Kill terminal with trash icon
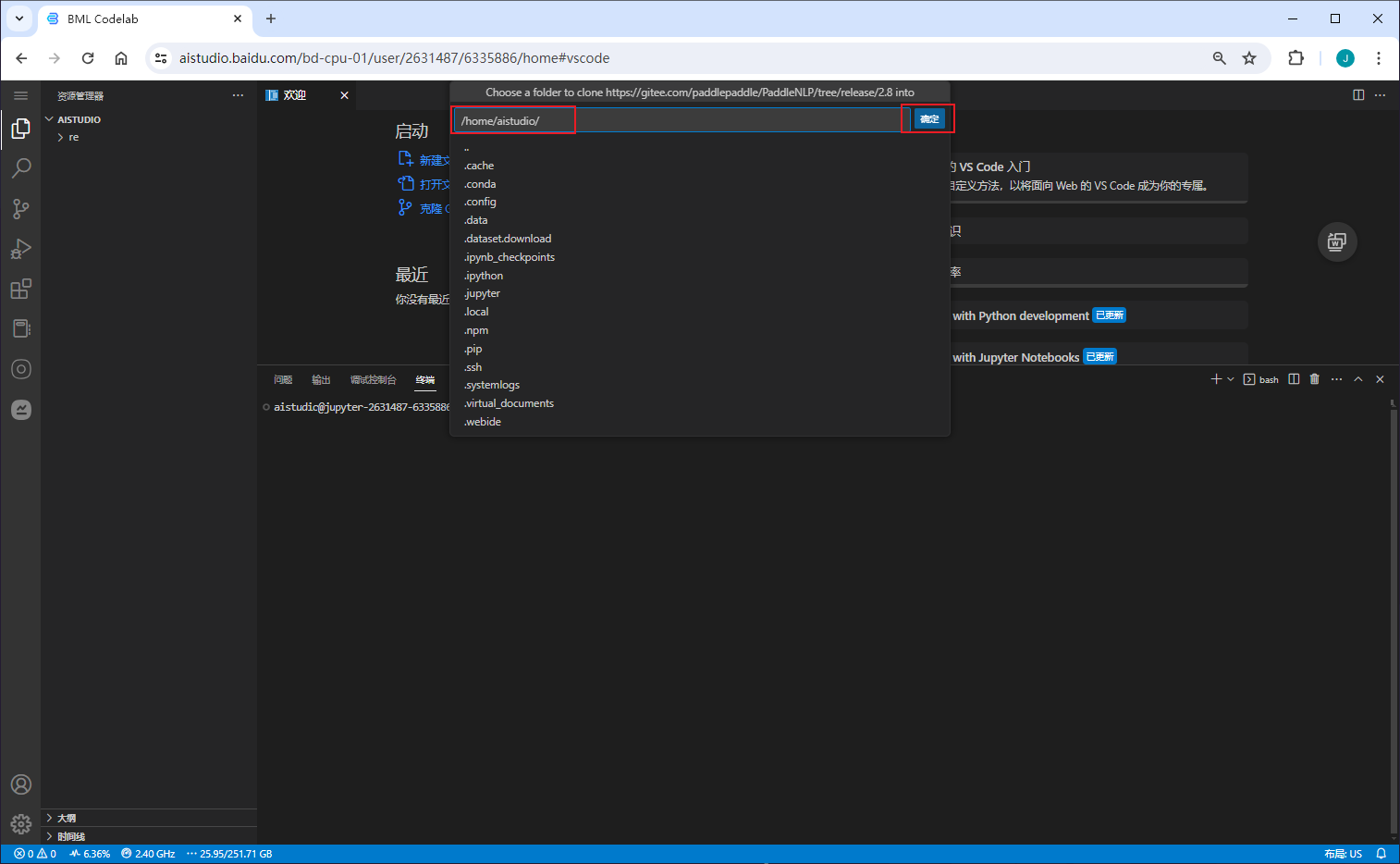This screenshot has height=864, width=1400. (x=1315, y=379)
